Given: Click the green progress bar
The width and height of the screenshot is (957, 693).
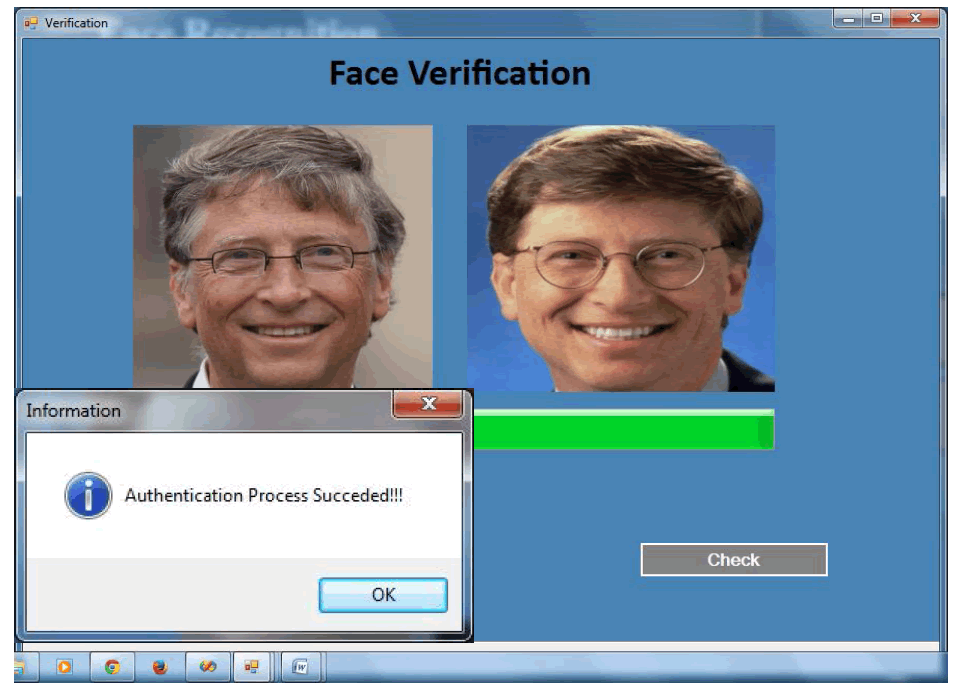Looking at the screenshot, I should click(622, 431).
